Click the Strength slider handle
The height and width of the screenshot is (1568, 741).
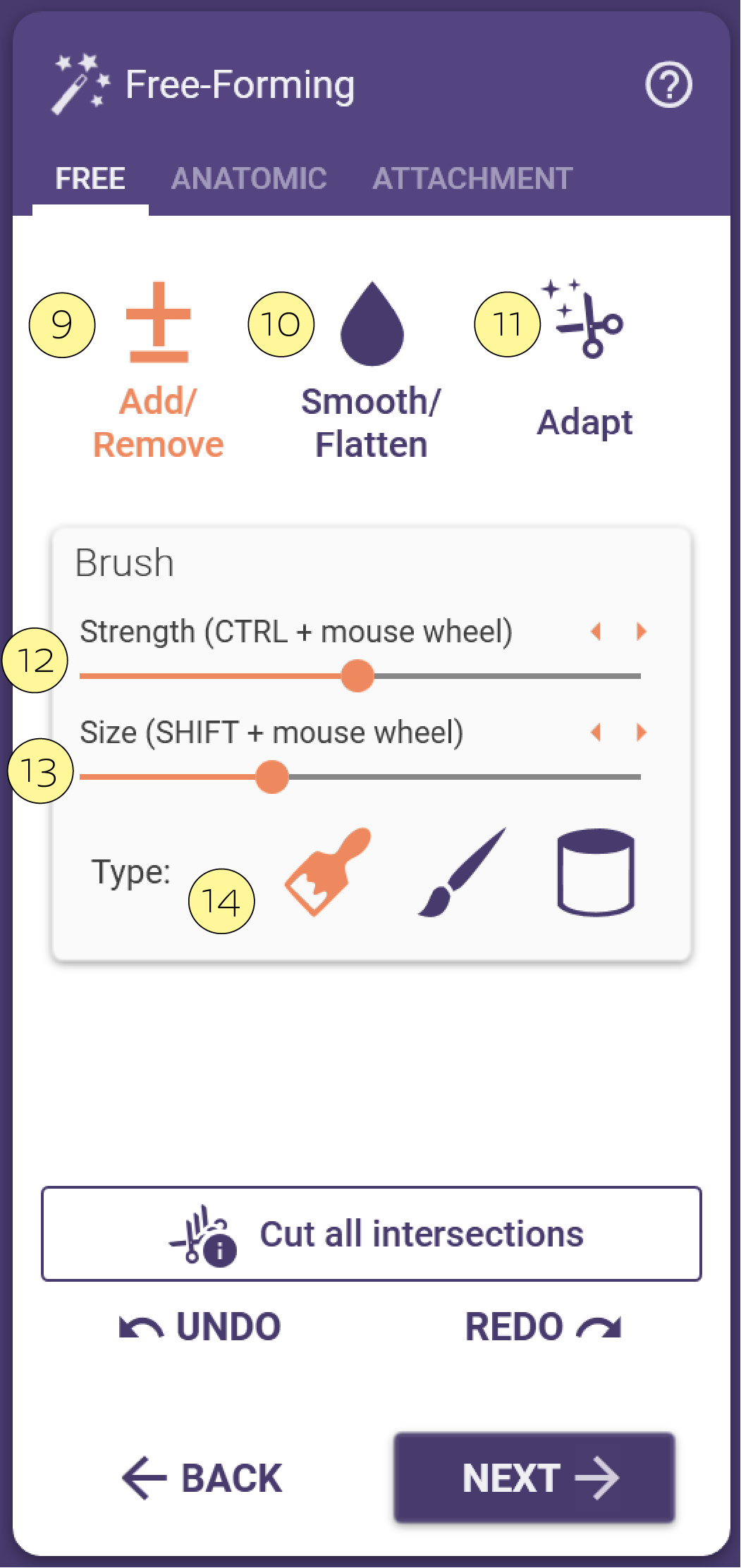click(x=357, y=676)
